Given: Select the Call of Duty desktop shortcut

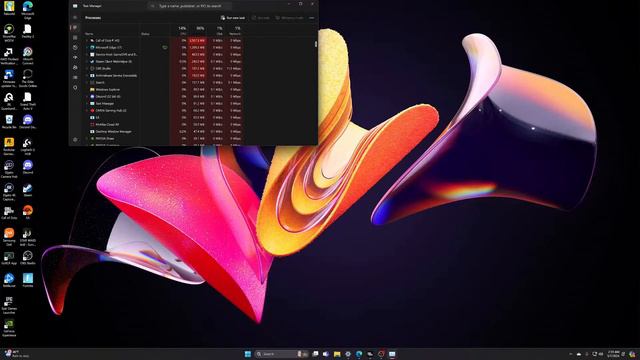Looking at the screenshot, I should point(9,213).
